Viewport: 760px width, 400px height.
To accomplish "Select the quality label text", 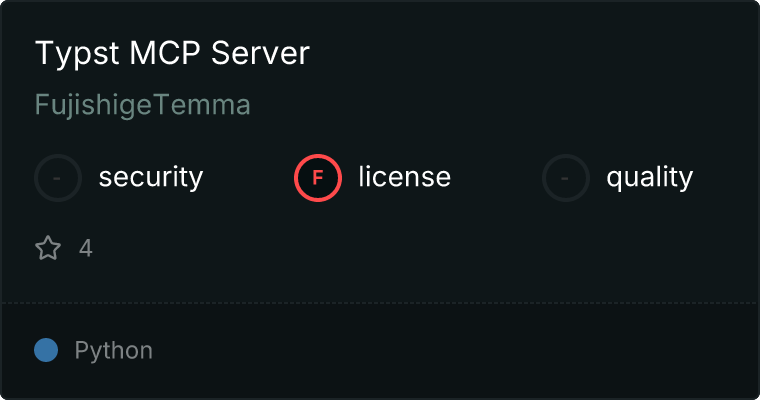I will click(x=649, y=178).
